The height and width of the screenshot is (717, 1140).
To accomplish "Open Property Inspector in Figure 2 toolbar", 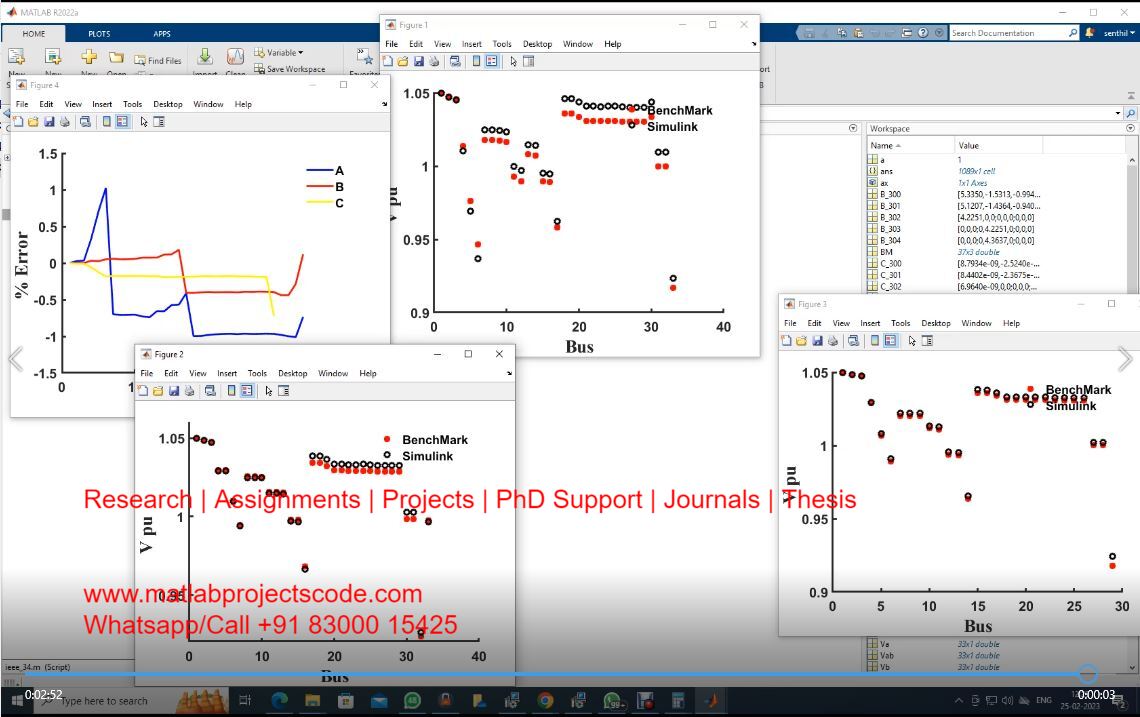I will coord(284,391).
